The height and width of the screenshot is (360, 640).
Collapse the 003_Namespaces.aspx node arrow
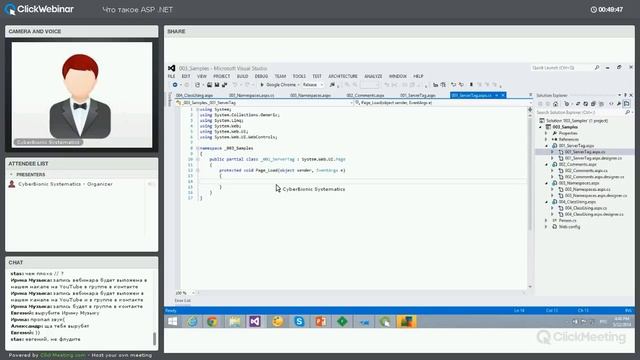[x=546, y=183]
